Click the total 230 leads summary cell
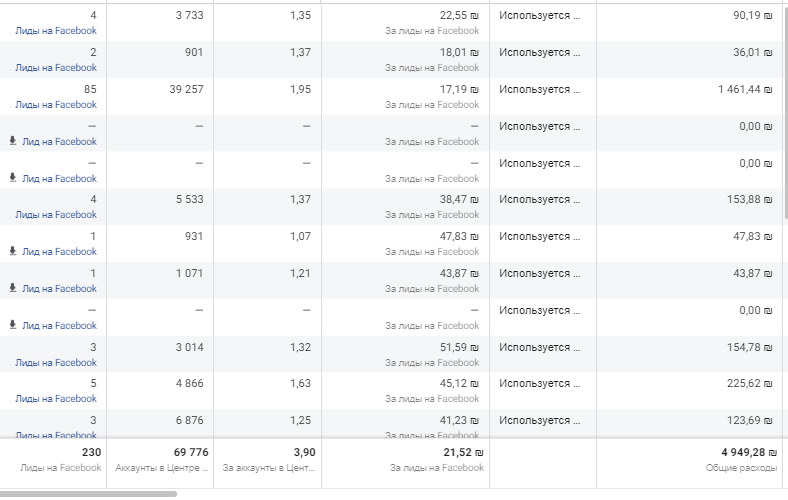788x500 pixels. (x=92, y=453)
